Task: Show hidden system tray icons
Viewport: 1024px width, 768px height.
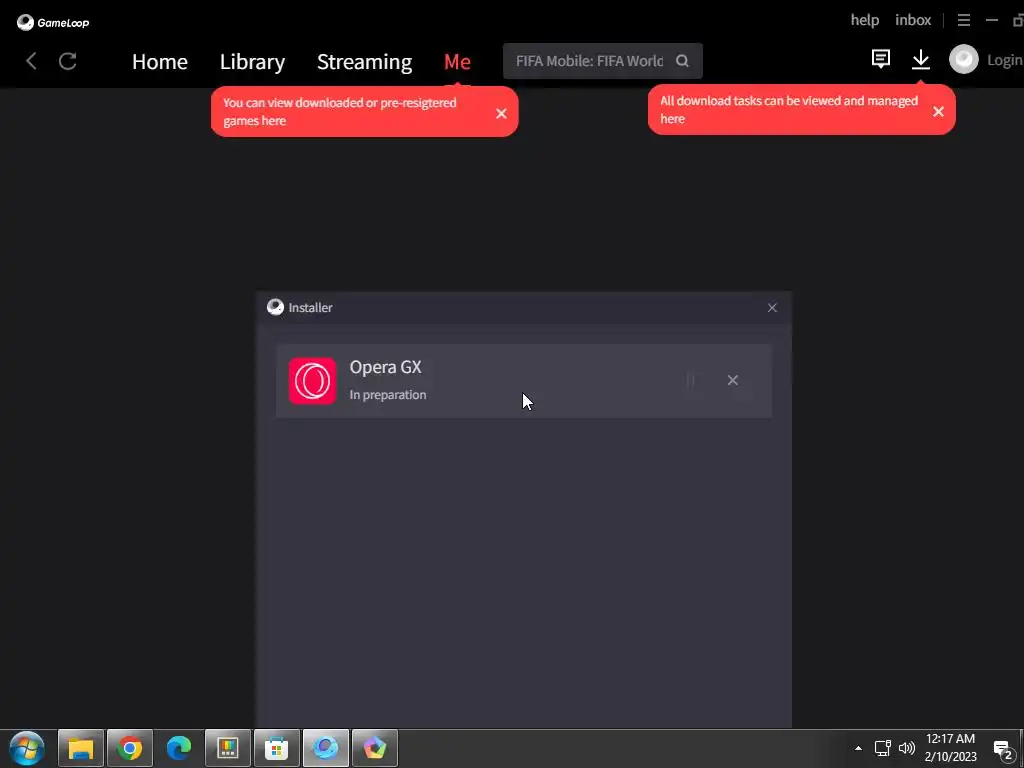Action: (x=858, y=748)
